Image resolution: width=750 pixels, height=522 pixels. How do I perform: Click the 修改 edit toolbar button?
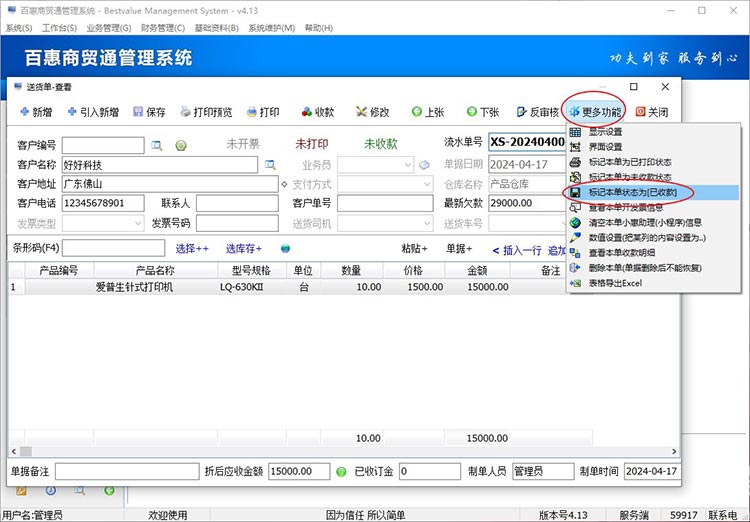click(x=373, y=112)
